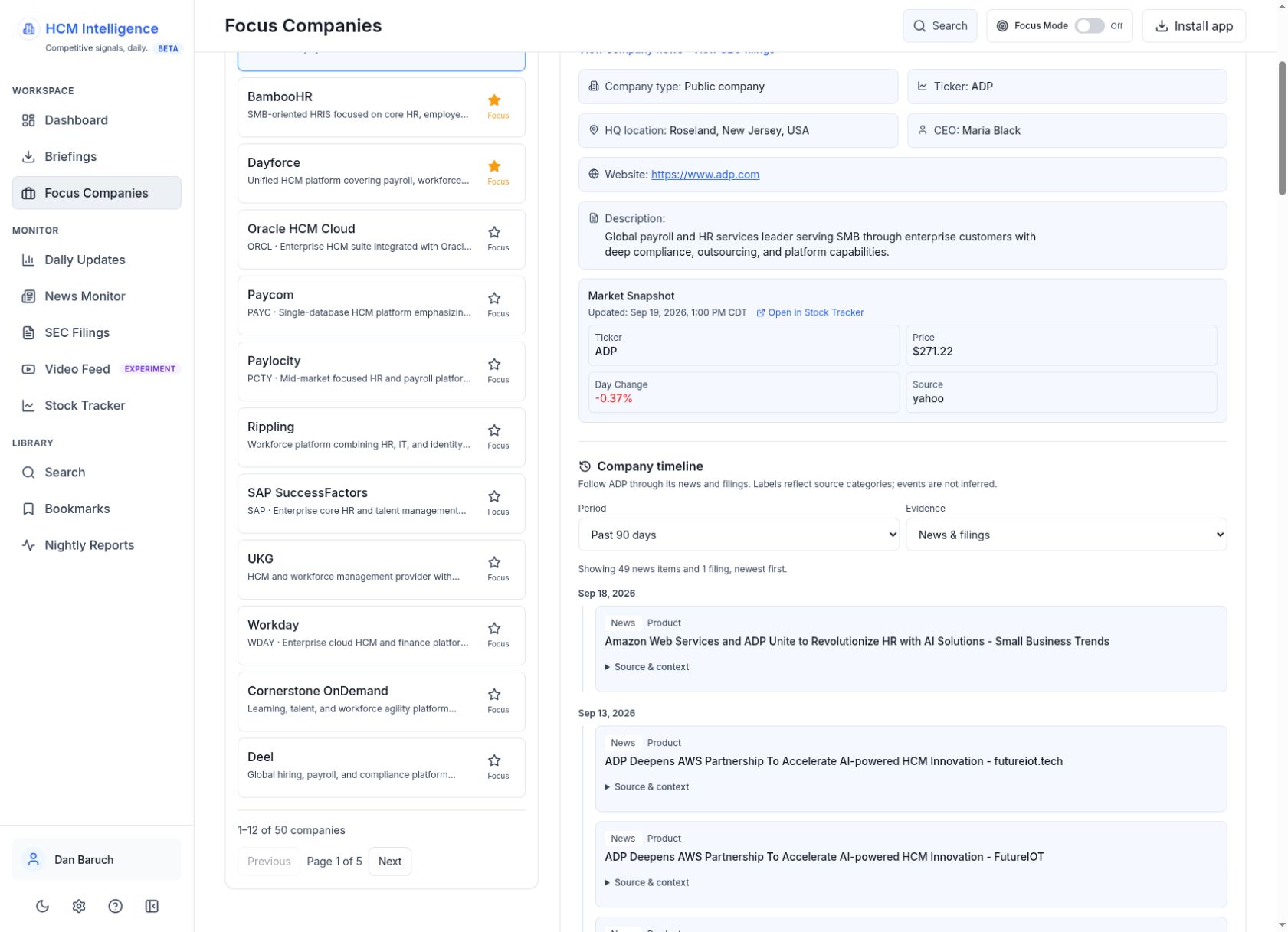The image size is (1288, 932).
Task: Click the BETA badge
Action: pyautogui.click(x=168, y=48)
